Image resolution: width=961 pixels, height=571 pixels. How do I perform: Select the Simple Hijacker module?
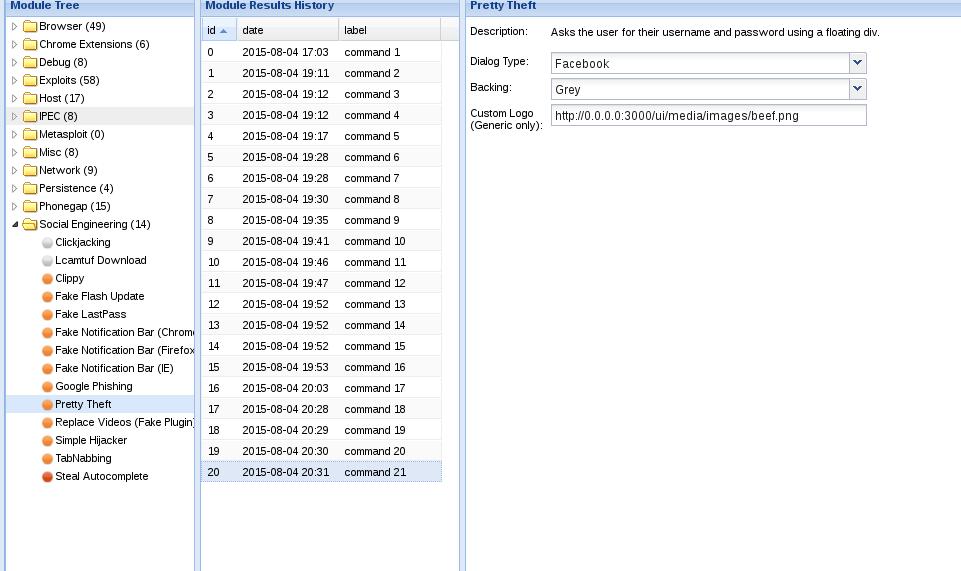(91, 441)
